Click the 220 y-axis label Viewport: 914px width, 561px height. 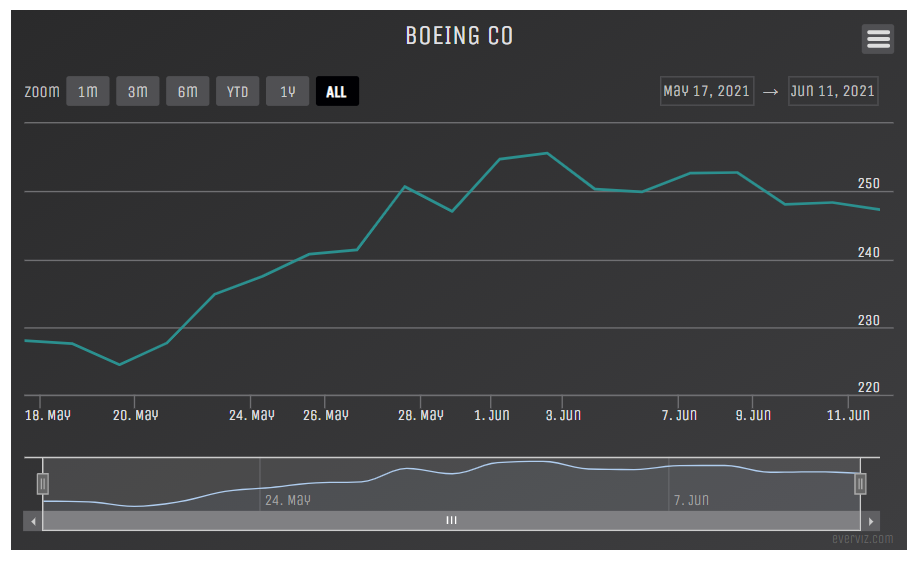pyautogui.click(x=869, y=387)
